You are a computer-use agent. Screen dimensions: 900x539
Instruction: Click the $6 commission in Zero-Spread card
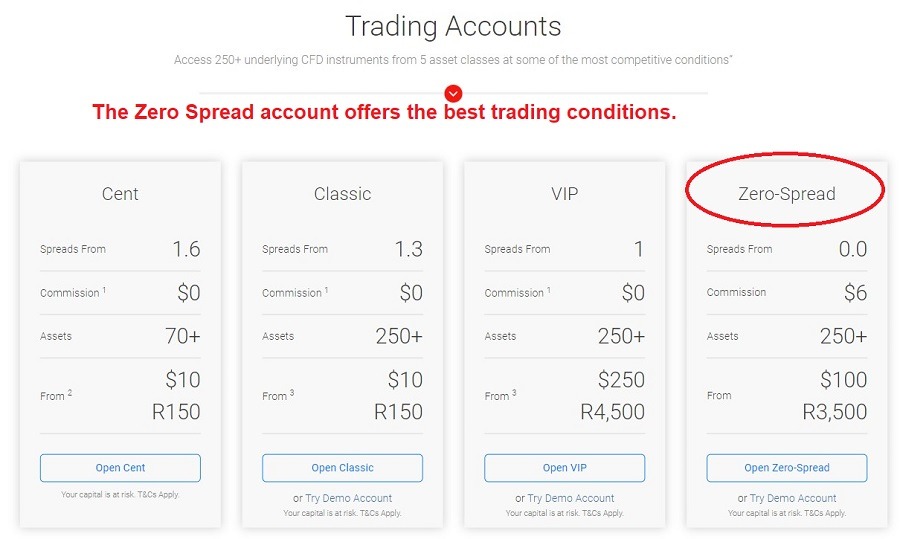pyautogui.click(x=855, y=293)
